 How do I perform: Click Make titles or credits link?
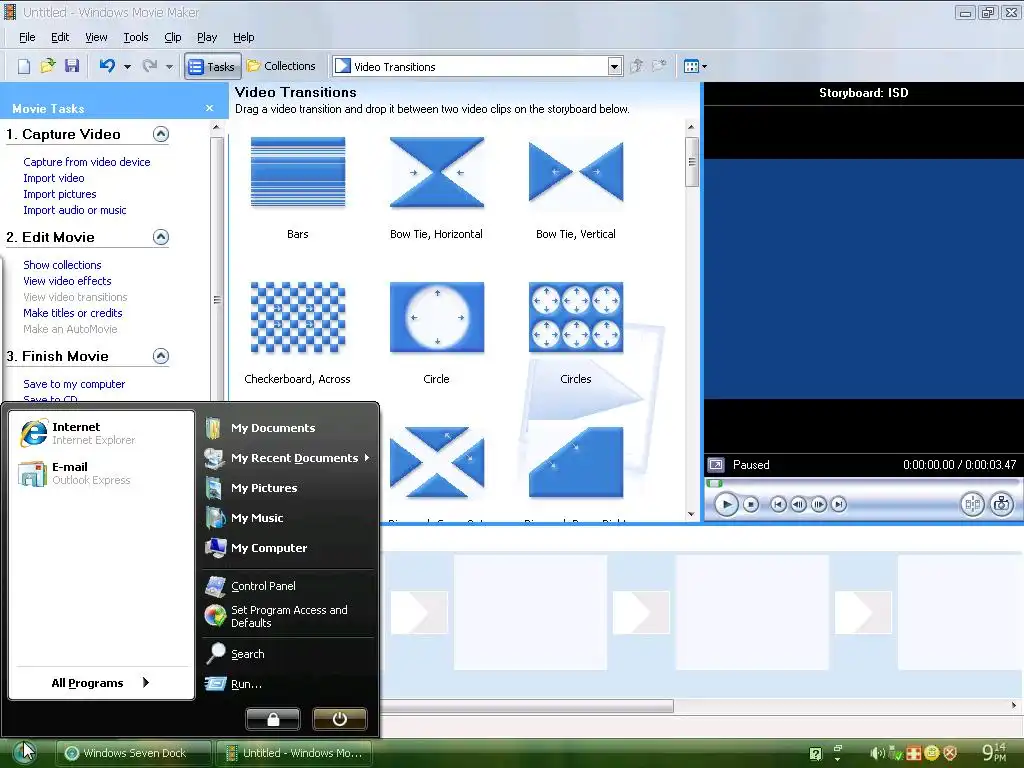pyautogui.click(x=72, y=313)
